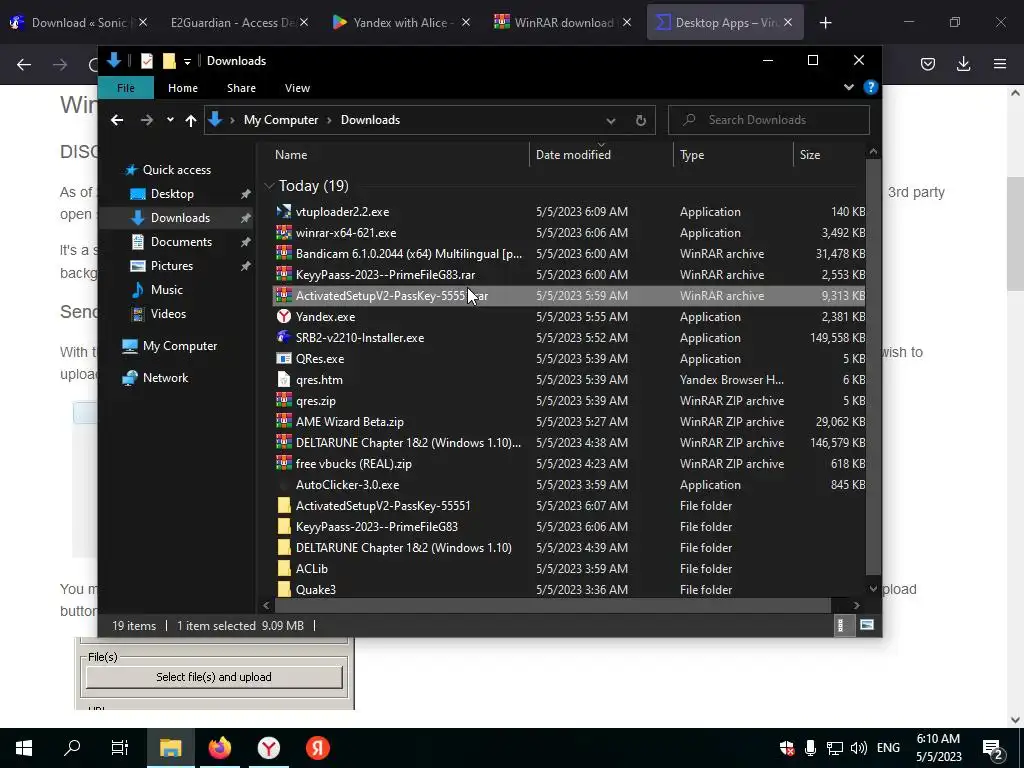Open the notification center icon
The width and height of the screenshot is (1024, 768).
pos(993,749)
